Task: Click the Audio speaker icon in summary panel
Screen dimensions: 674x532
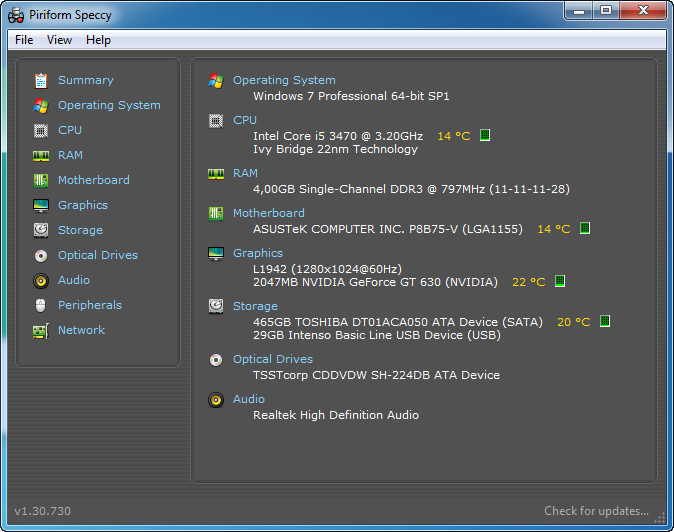Action: (216, 400)
